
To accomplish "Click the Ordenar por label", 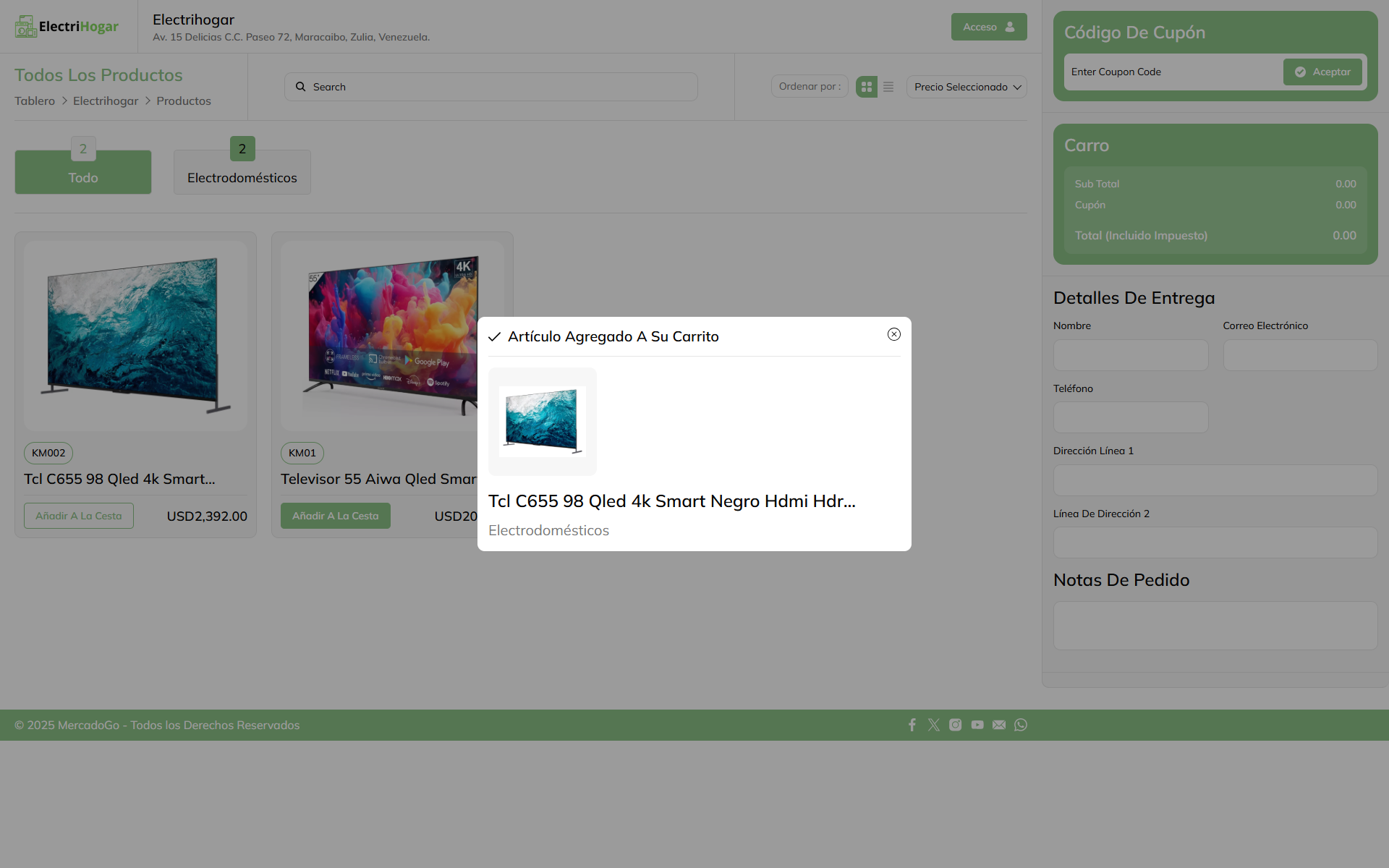I will [810, 86].
